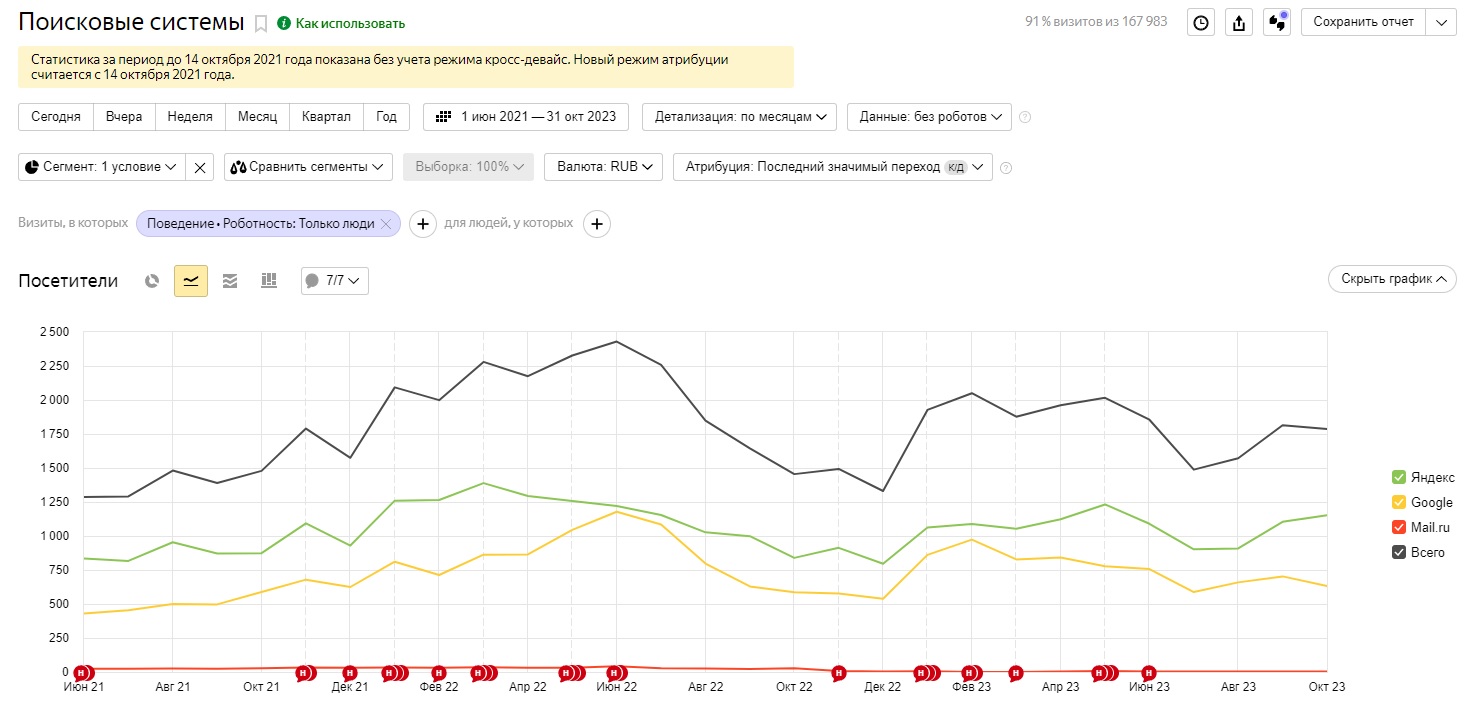Toggle Google series checkbox in legend
Image resolution: width=1470 pixels, height=707 pixels.
1399,502
